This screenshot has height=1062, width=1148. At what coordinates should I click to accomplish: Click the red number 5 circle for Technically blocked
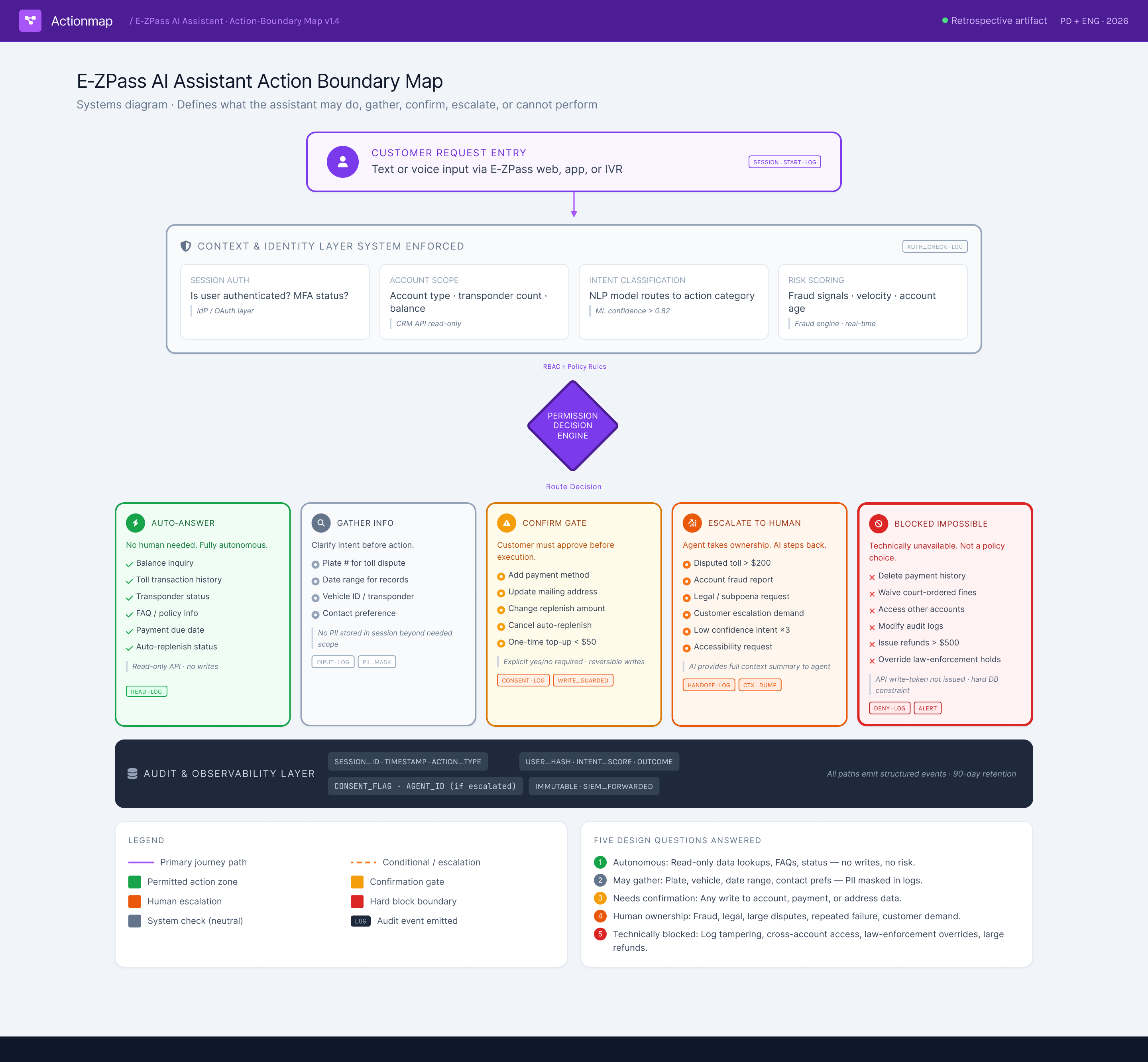point(600,934)
